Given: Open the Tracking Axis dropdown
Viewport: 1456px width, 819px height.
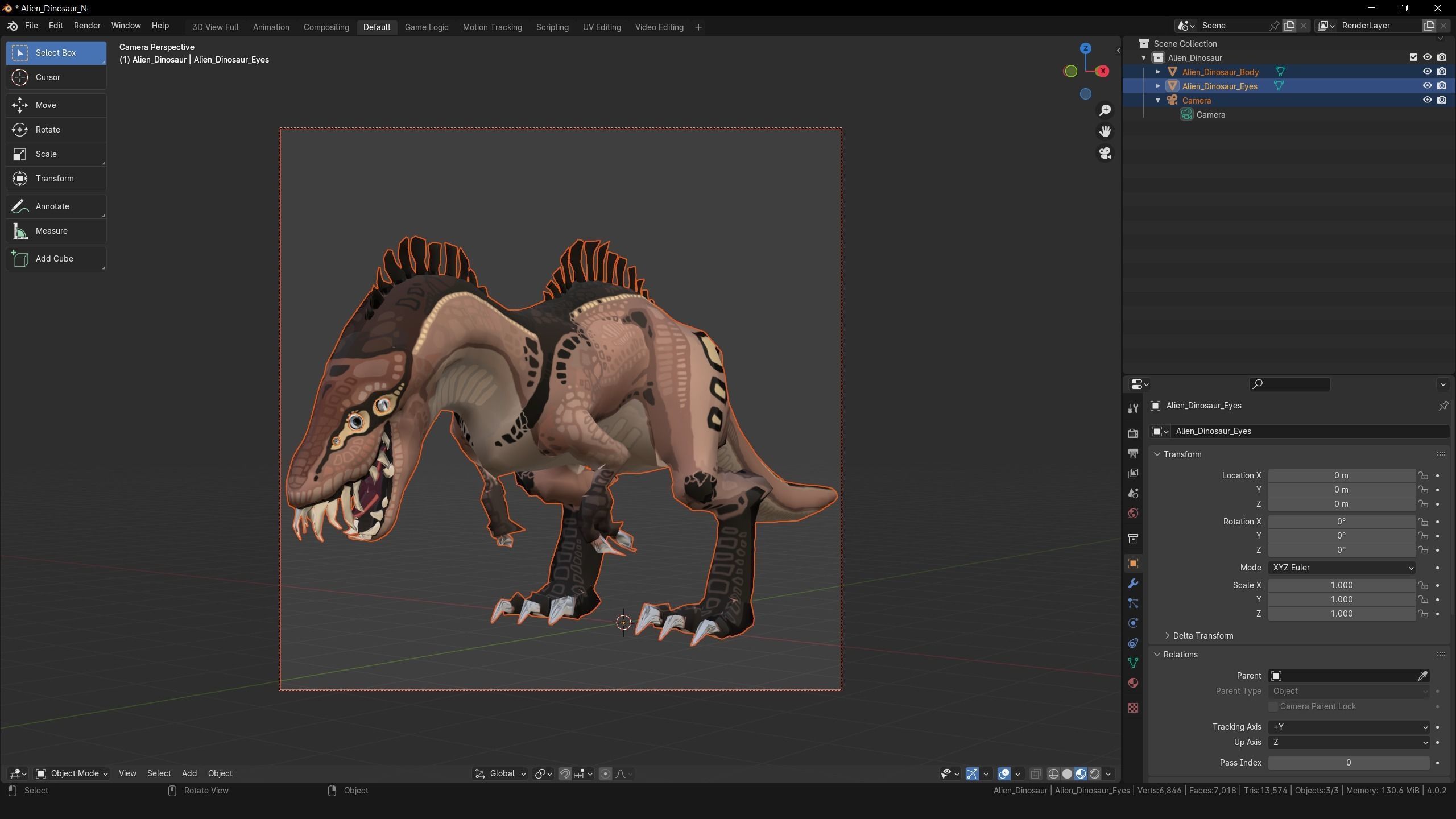Looking at the screenshot, I should point(1349,727).
